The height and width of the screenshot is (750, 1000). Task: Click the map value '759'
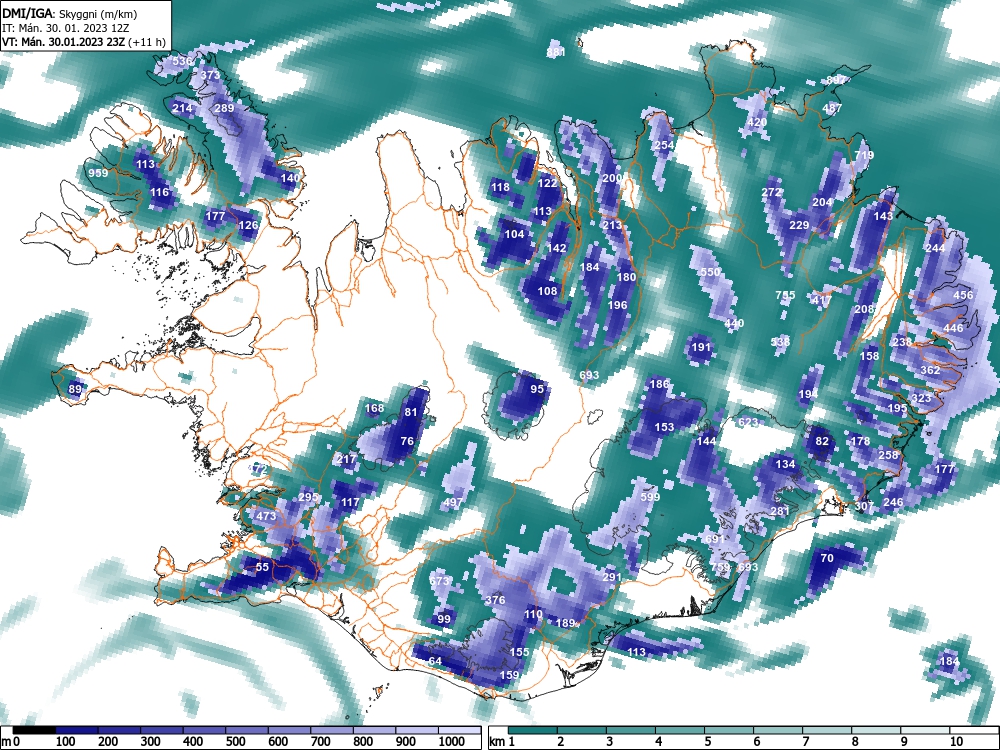tap(720, 566)
